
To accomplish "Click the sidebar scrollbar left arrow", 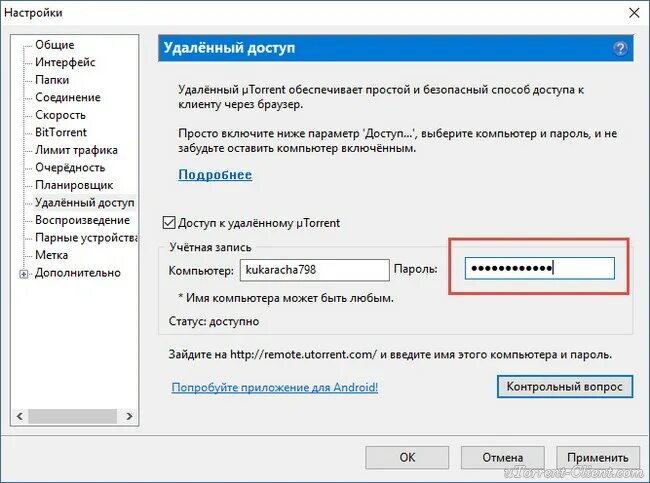I will (19, 416).
